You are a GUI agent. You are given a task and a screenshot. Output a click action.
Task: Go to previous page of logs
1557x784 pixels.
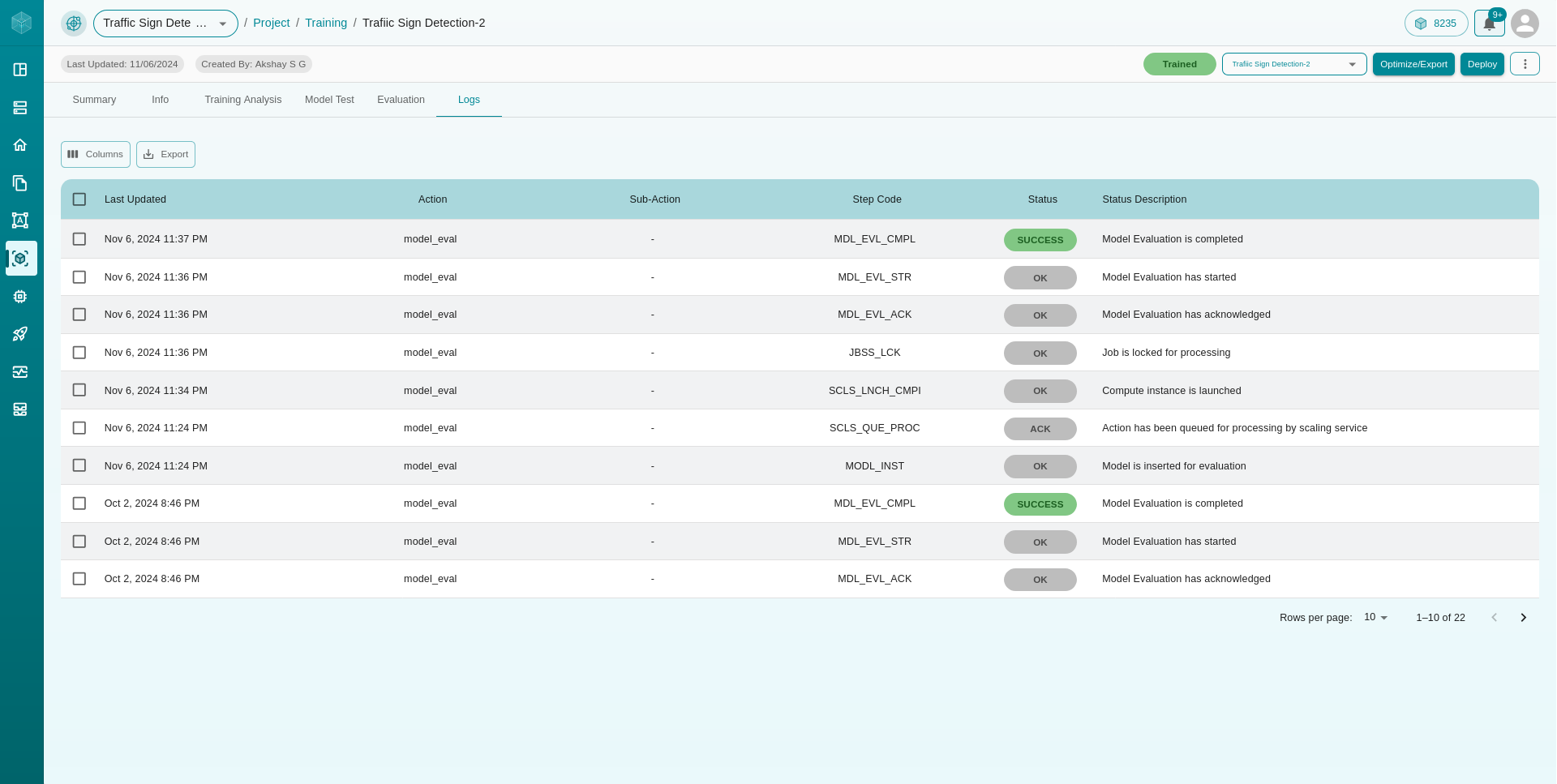point(1494,618)
